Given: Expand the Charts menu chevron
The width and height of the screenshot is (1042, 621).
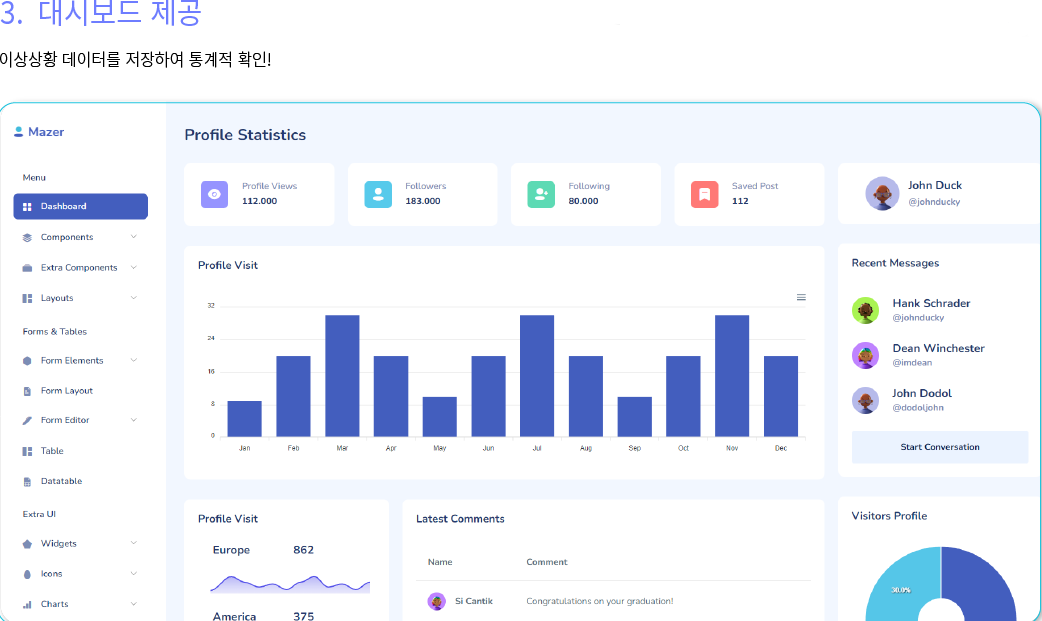Looking at the screenshot, I should tap(134, 604).
